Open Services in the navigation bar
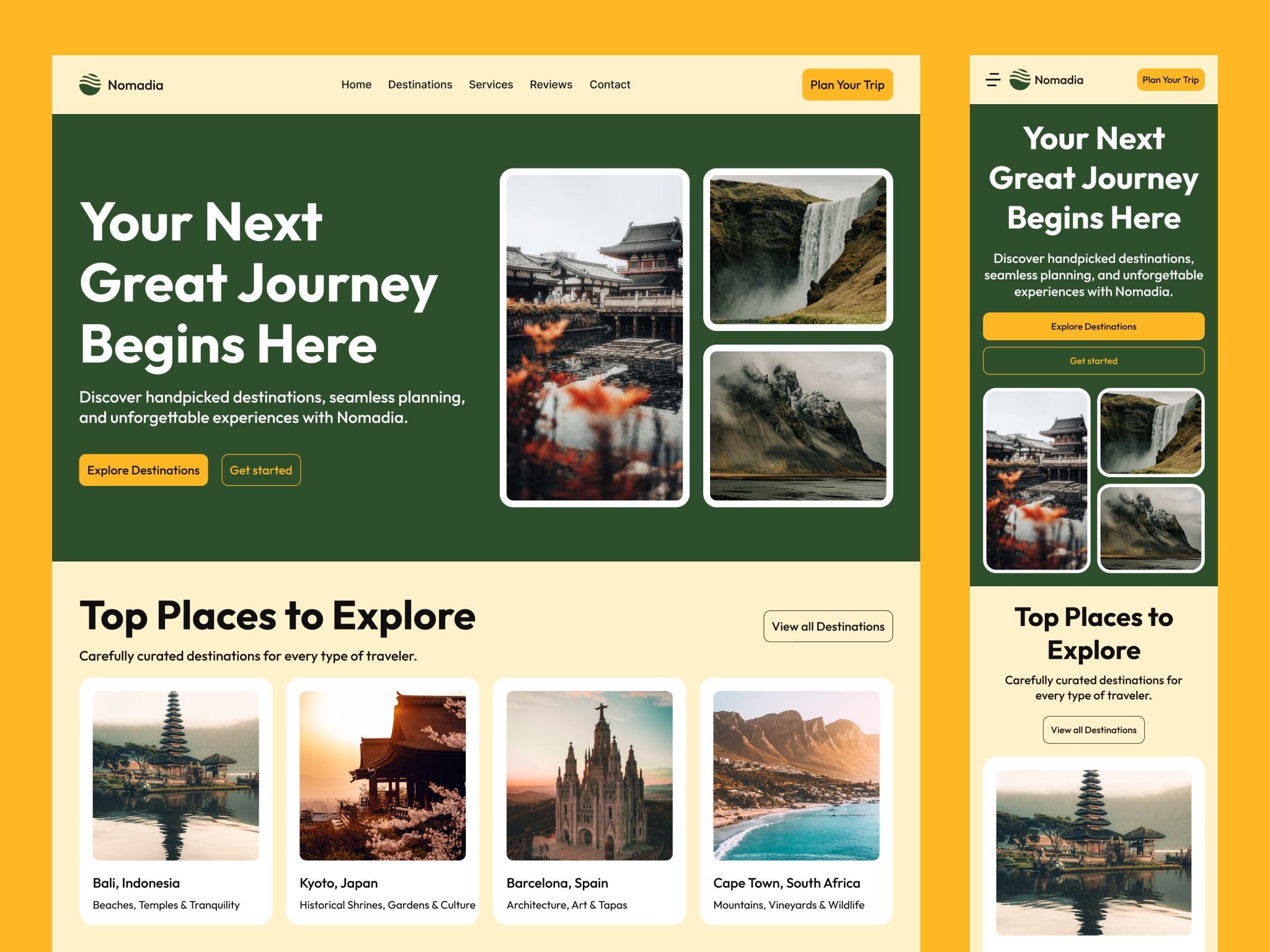This screenshot has height=952, width=1270. [491, 85]
